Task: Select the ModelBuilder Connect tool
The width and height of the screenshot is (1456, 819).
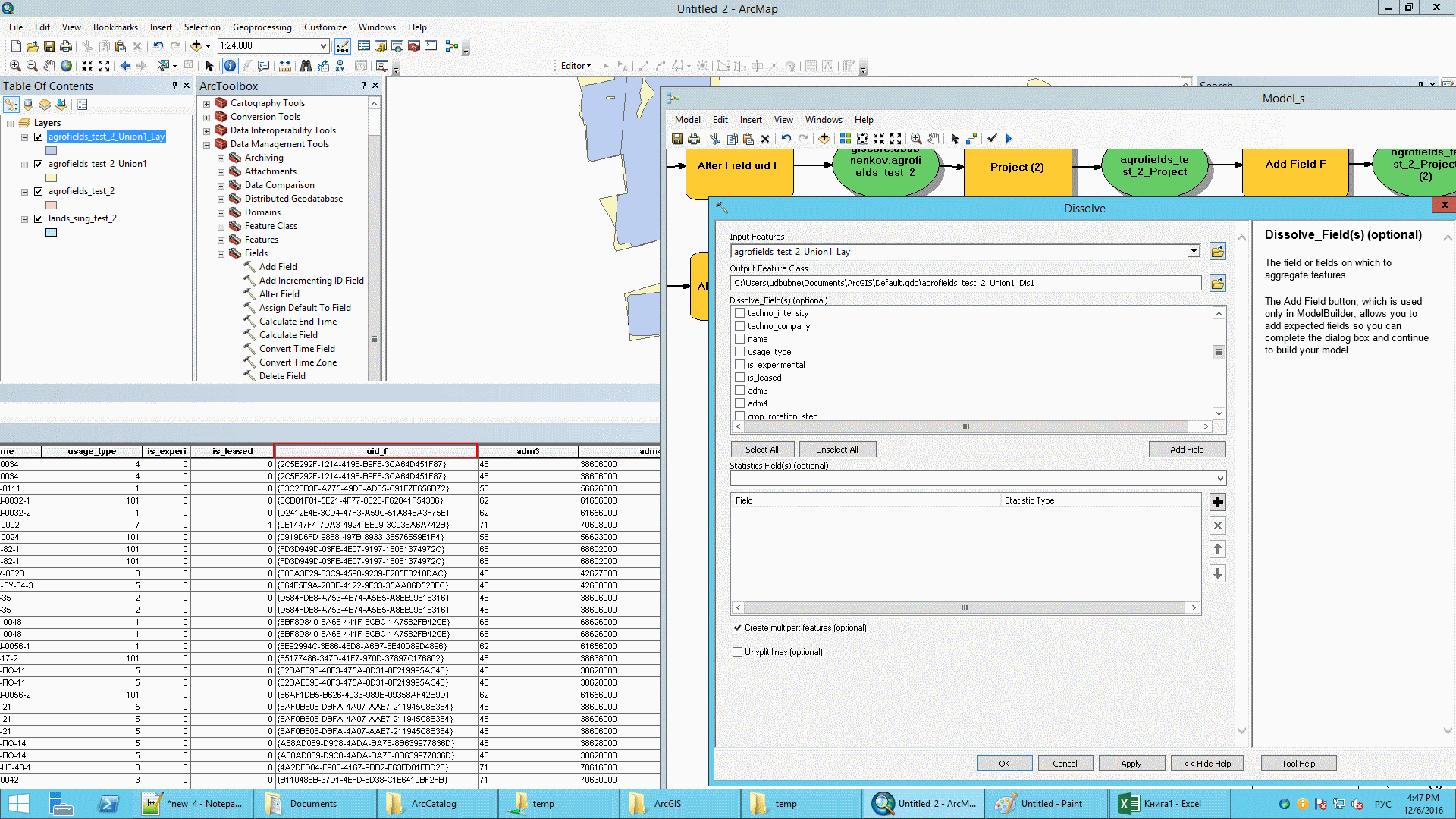Action: [x=971, y=139]
